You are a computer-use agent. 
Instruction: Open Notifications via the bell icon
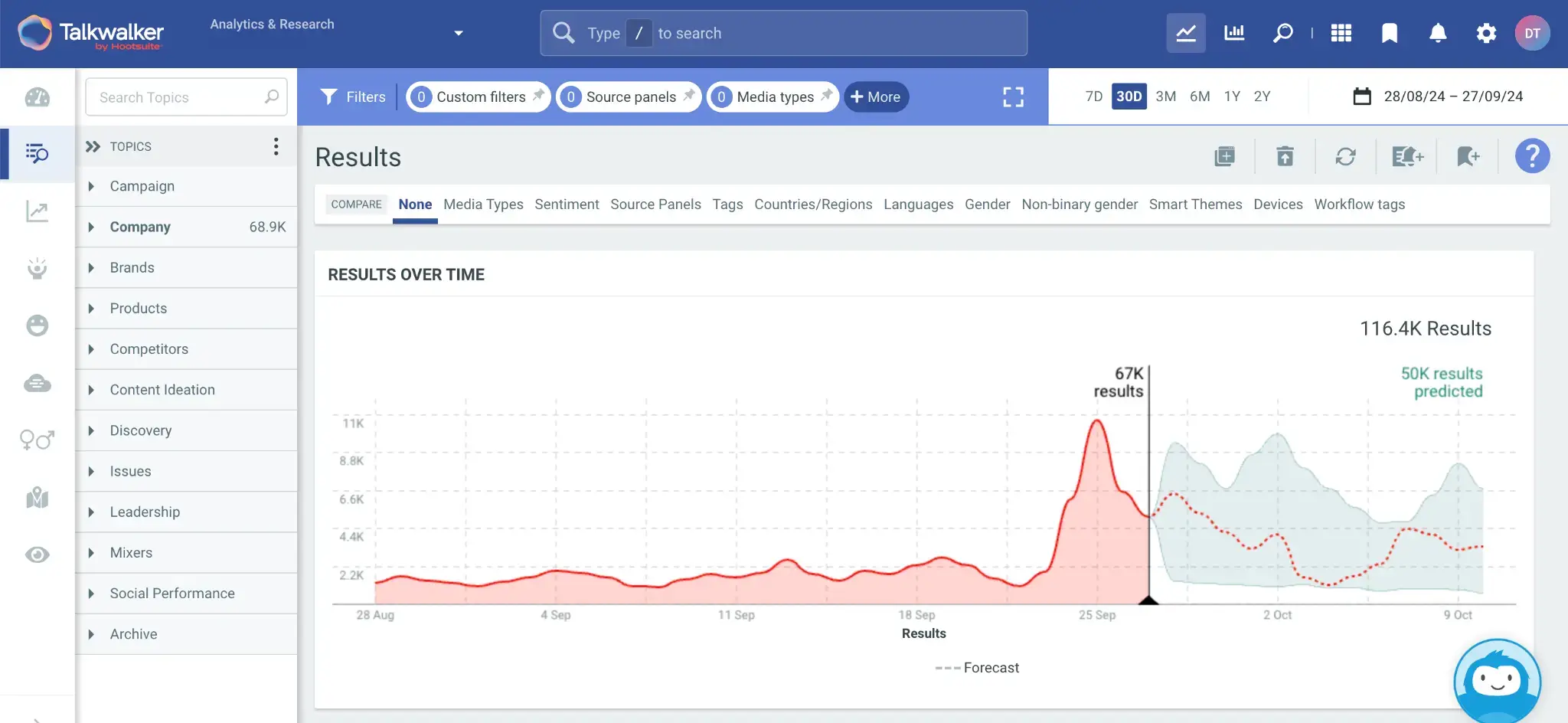pyautogui.click(x=1438, y=33)
